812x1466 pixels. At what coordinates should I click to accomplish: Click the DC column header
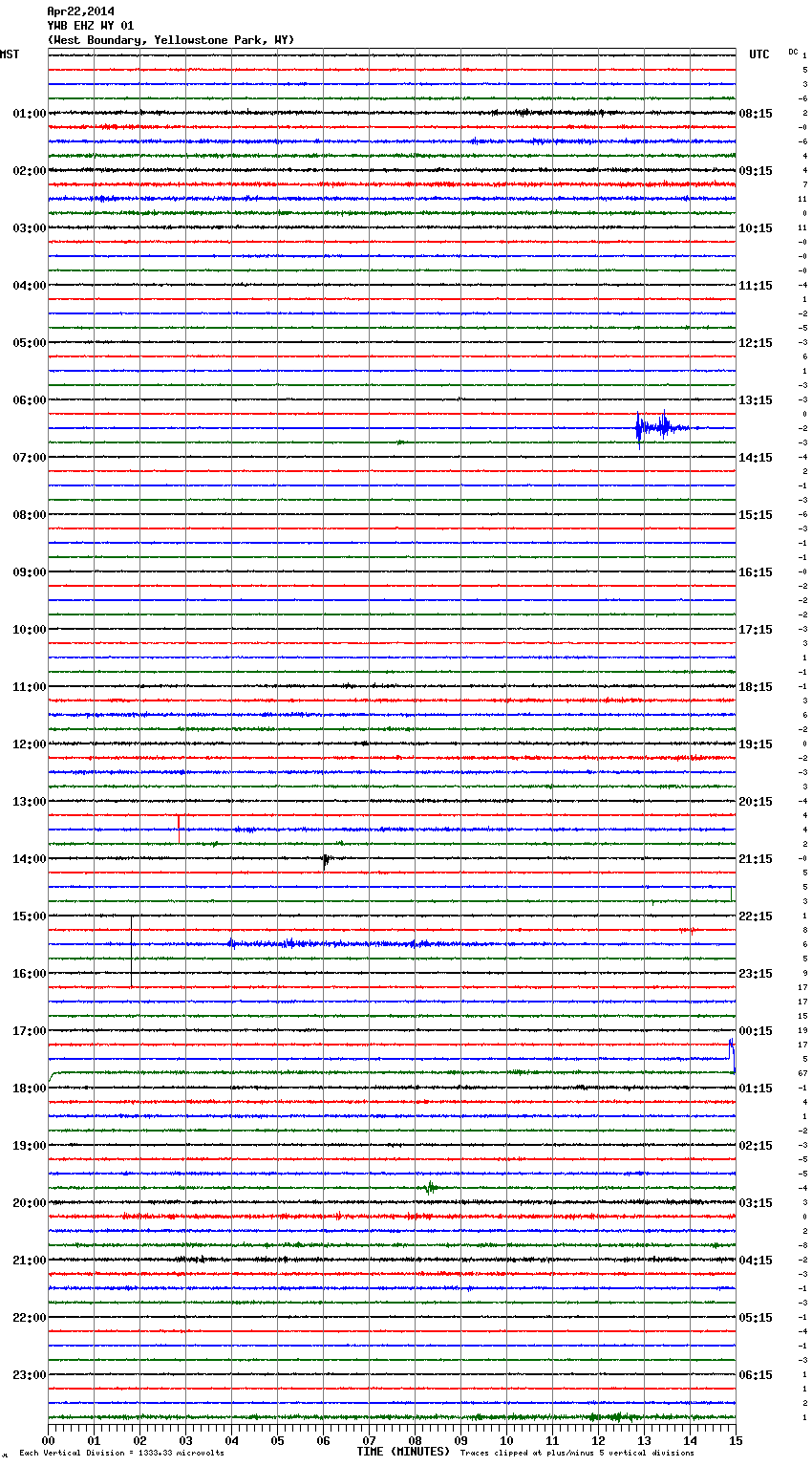(793, 52)
